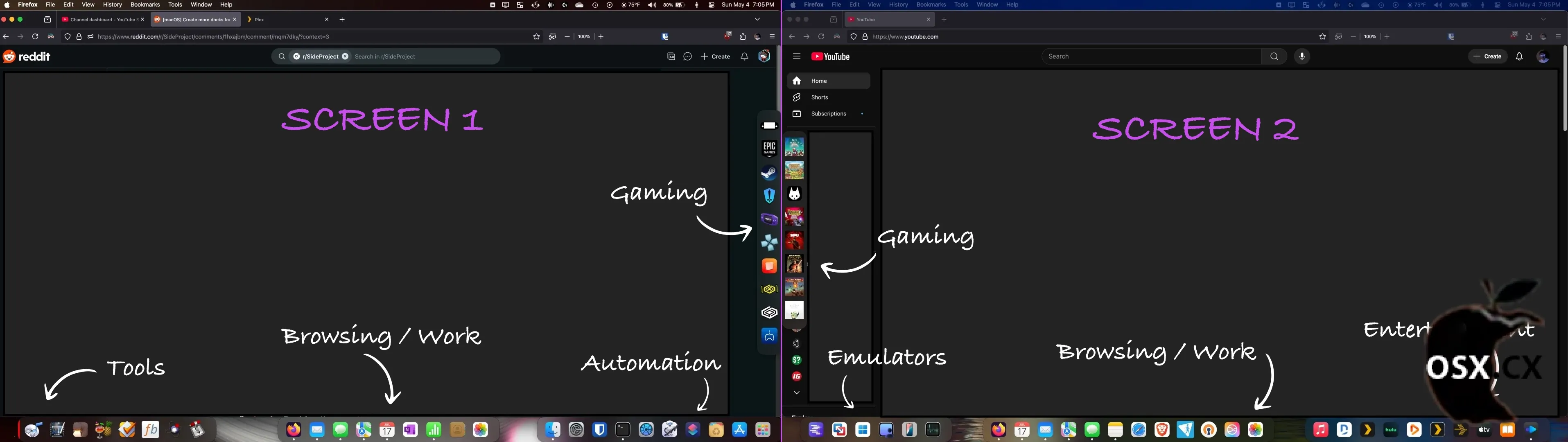The height and width of the screenshot is (442, 1568).
Task: Toggle the bookmark star for the Reddit page
Action: tap(536, 36)
